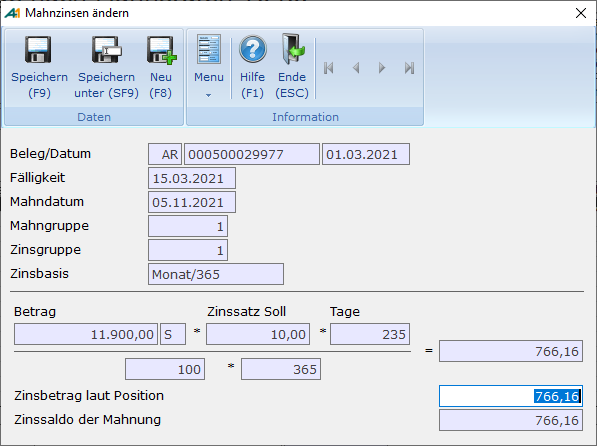Go to previous record arrow
The width and height of the screenshot is (597, 446).
click(x=356, y=68)
